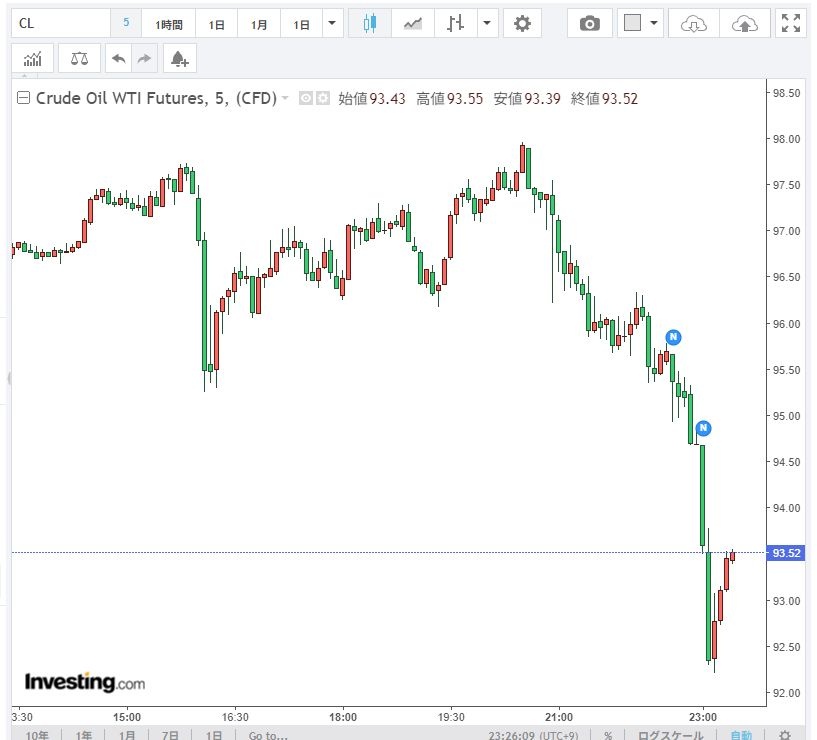The height and width of the screenshot is (740, 817).
Task: Switch to the area chart style icon
Action: click(412, 23)
